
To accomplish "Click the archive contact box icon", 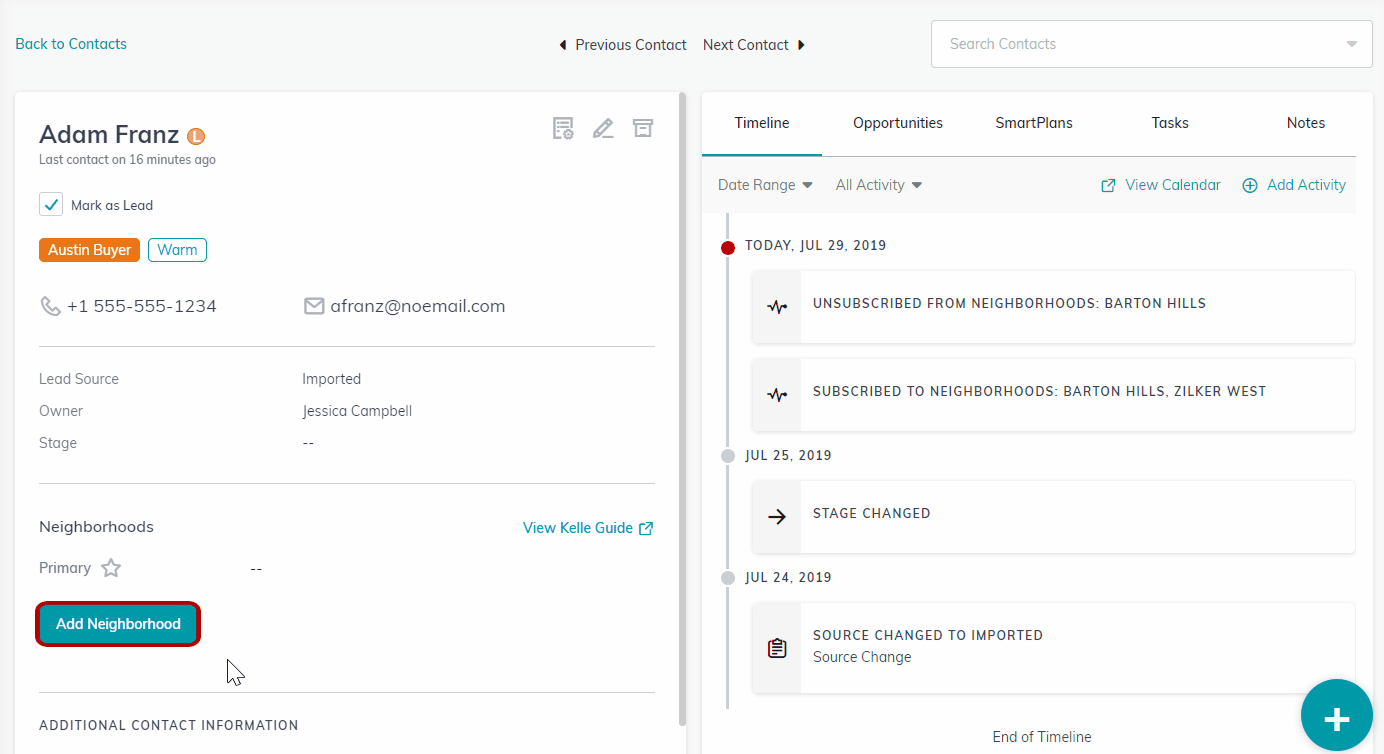I will pos(642,128).
